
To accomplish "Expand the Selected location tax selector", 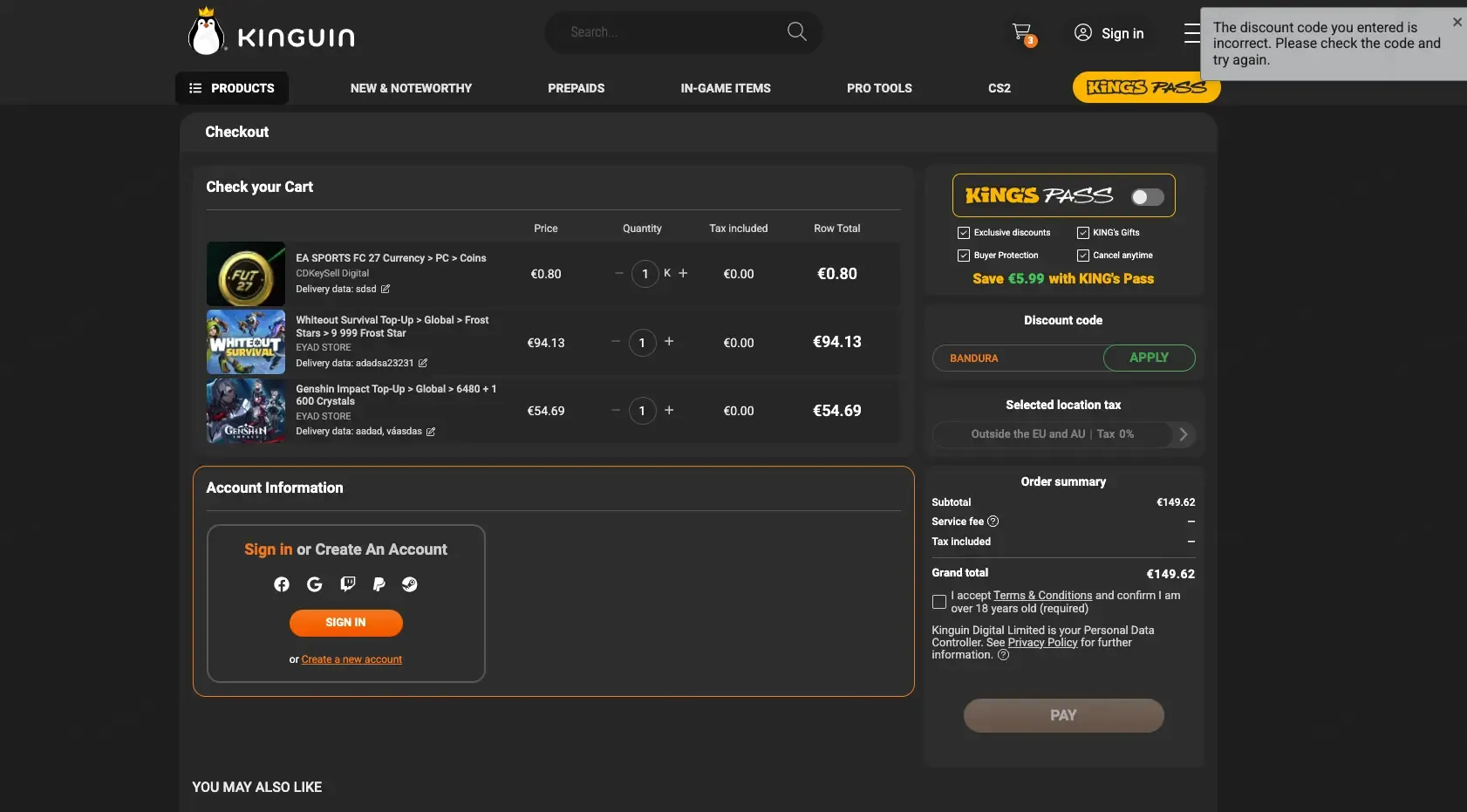I will [x=1063, y=434].
